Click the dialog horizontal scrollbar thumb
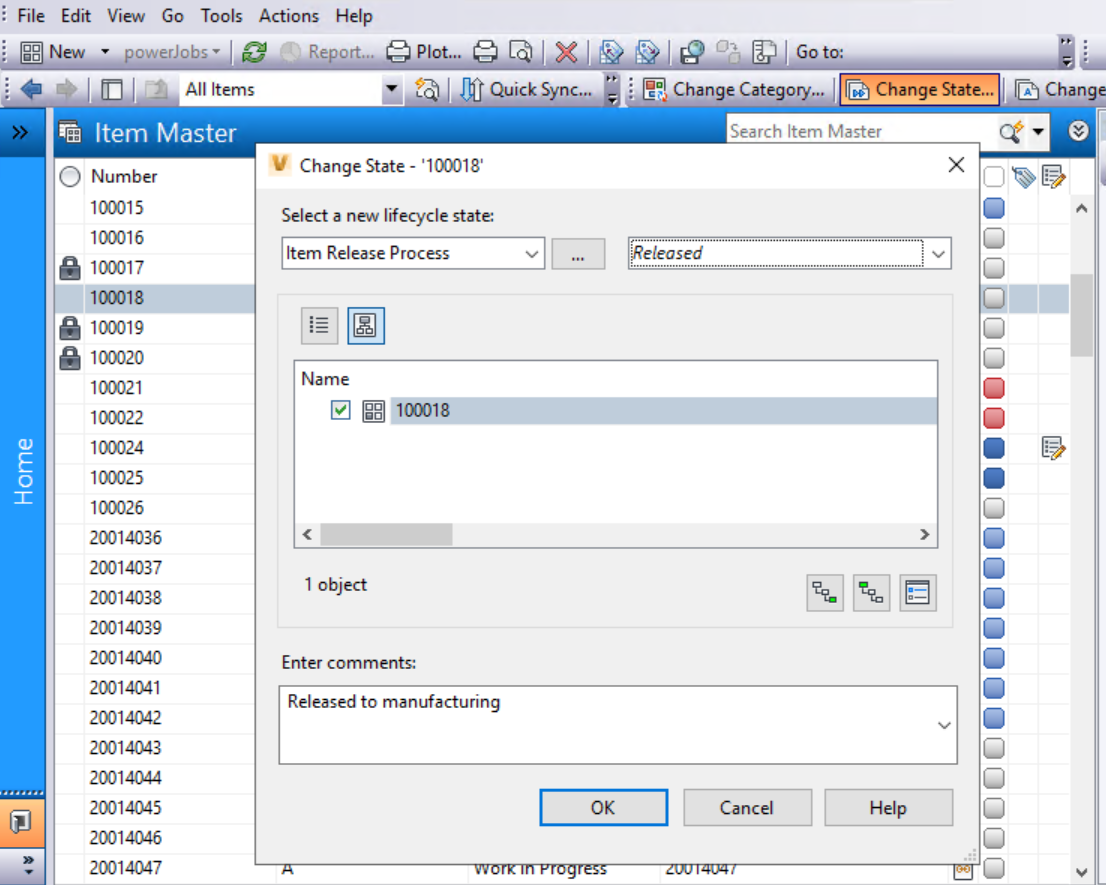Screen dimensions: 1106x885 [386, 535]
